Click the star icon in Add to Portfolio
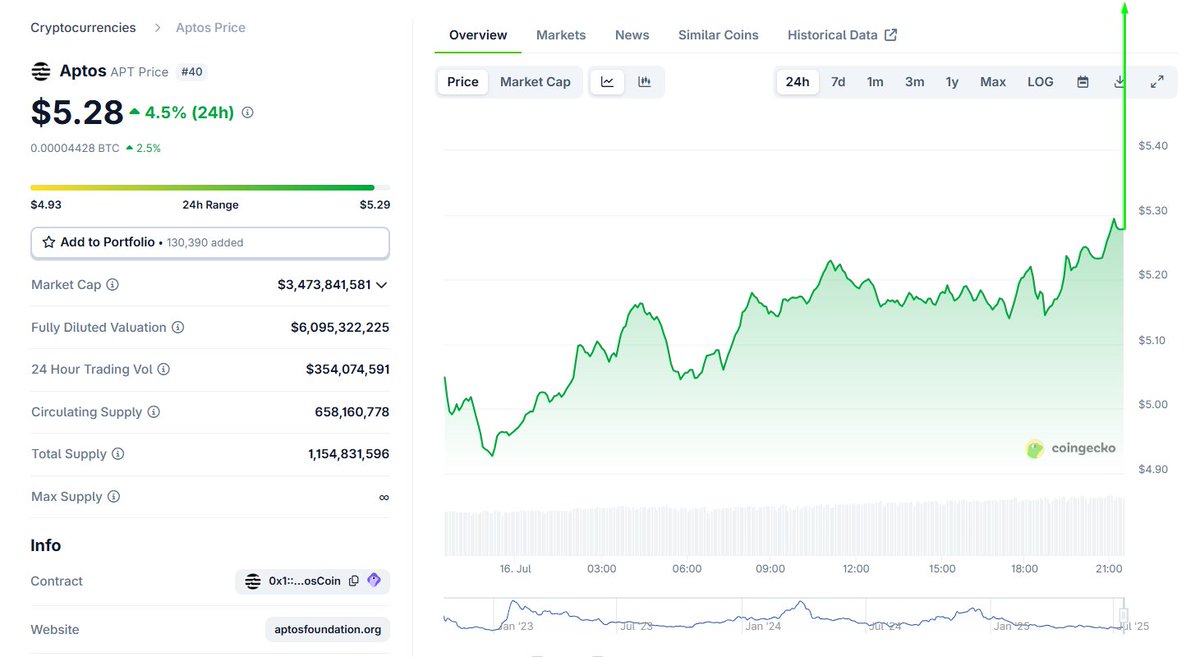1200x657 pixels. (x=49, y=242)
